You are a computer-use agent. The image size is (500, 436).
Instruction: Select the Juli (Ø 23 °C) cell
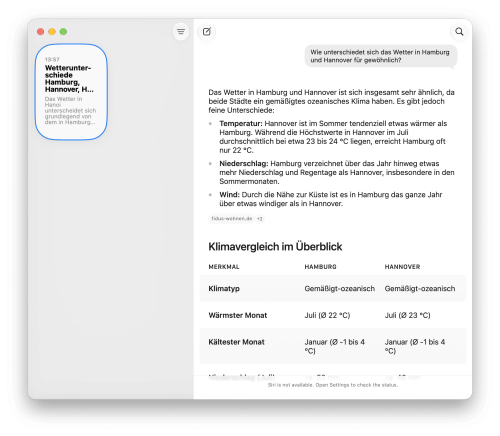coord(407,315)
